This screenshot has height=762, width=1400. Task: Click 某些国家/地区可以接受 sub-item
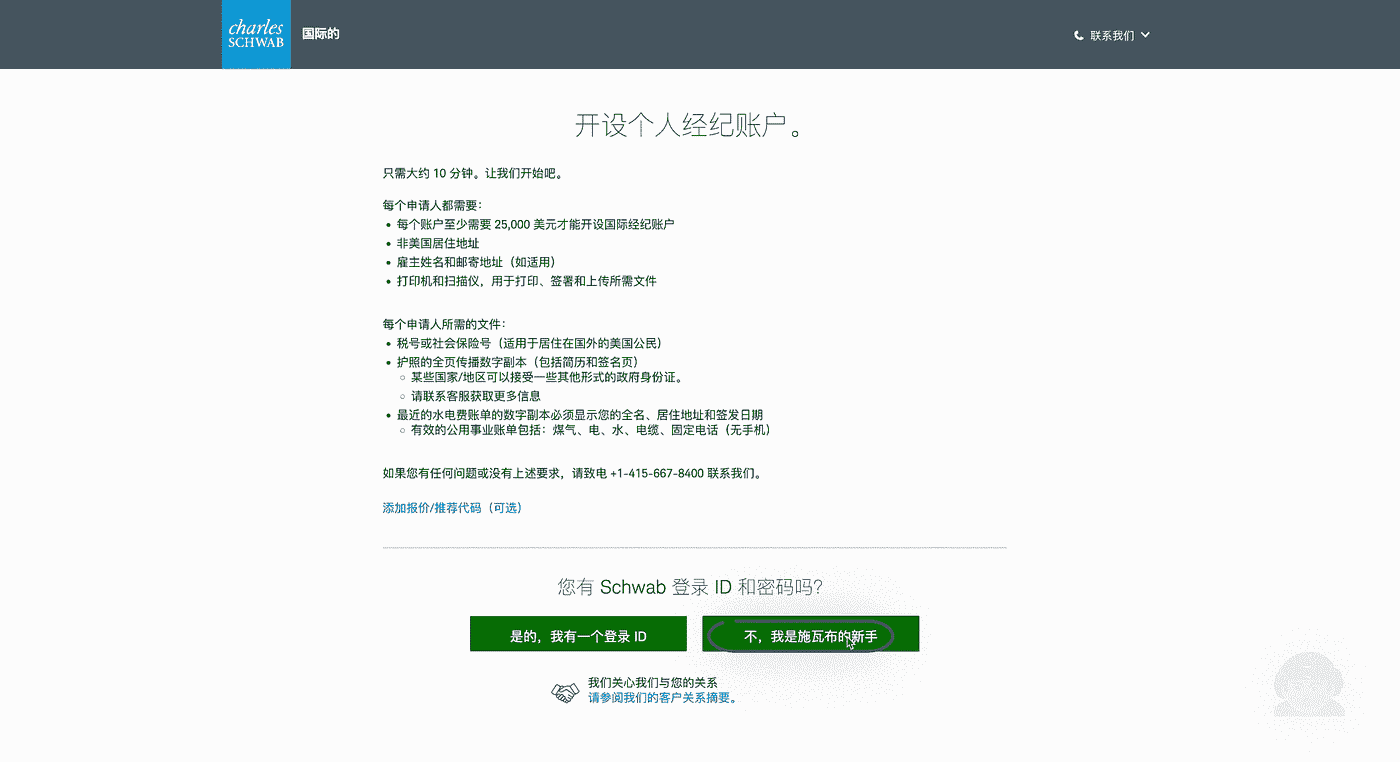tap(547, 377)
